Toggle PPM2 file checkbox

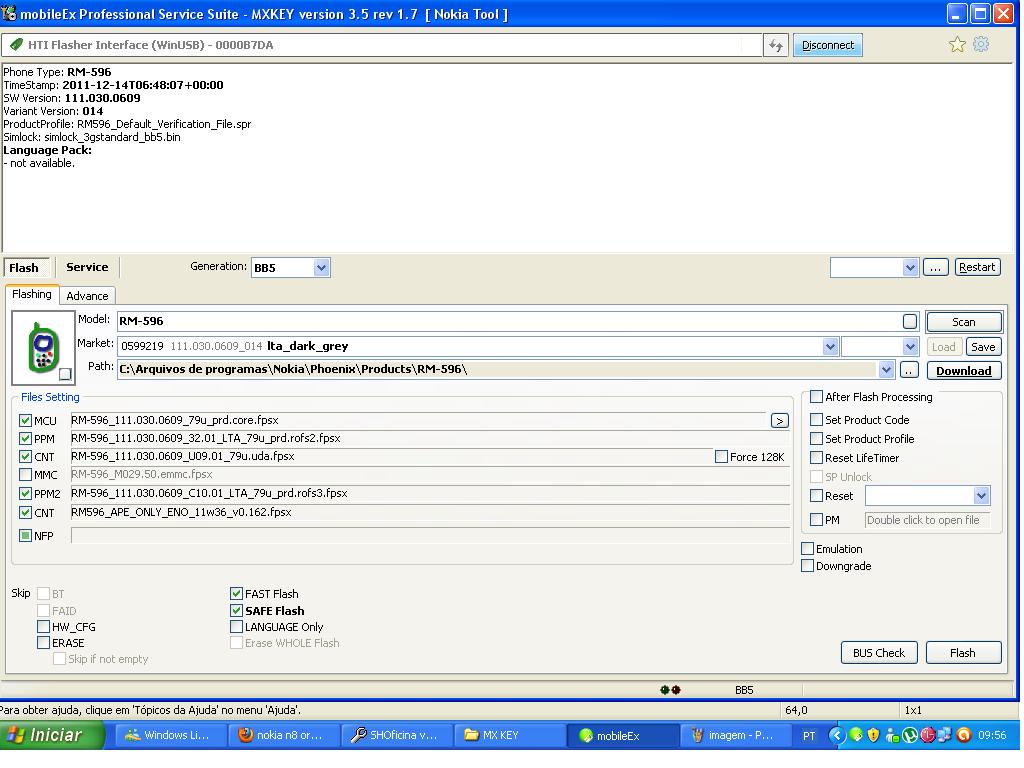coord(25,494)
